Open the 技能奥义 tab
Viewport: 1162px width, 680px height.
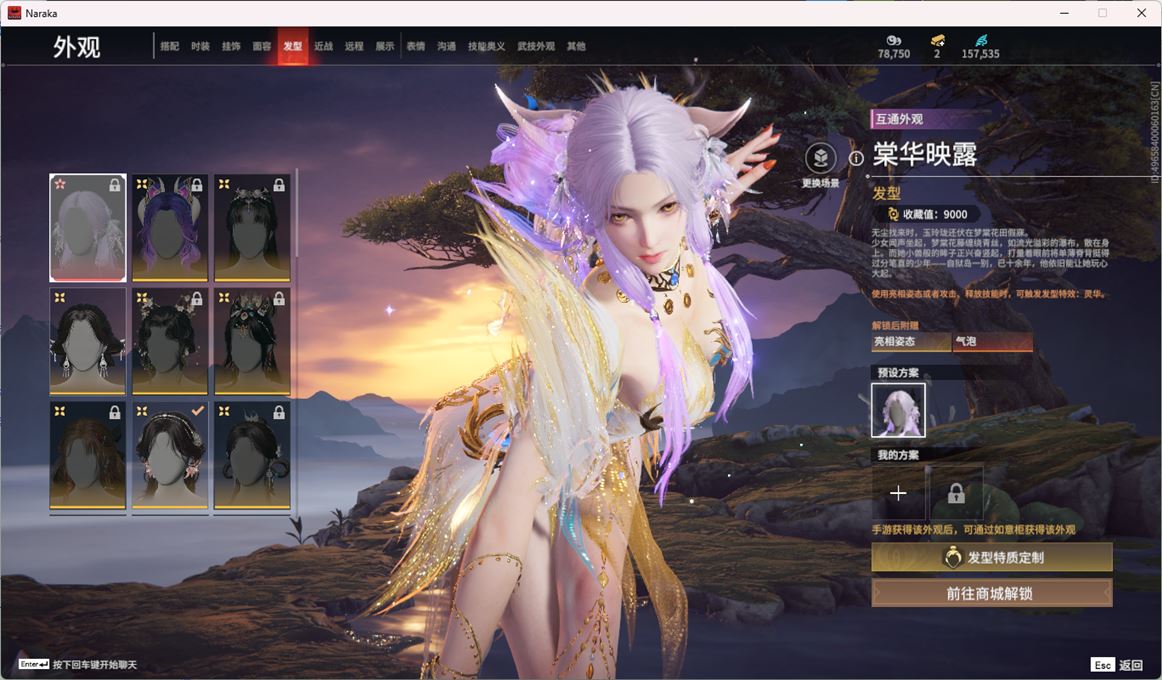coord(486,46)
